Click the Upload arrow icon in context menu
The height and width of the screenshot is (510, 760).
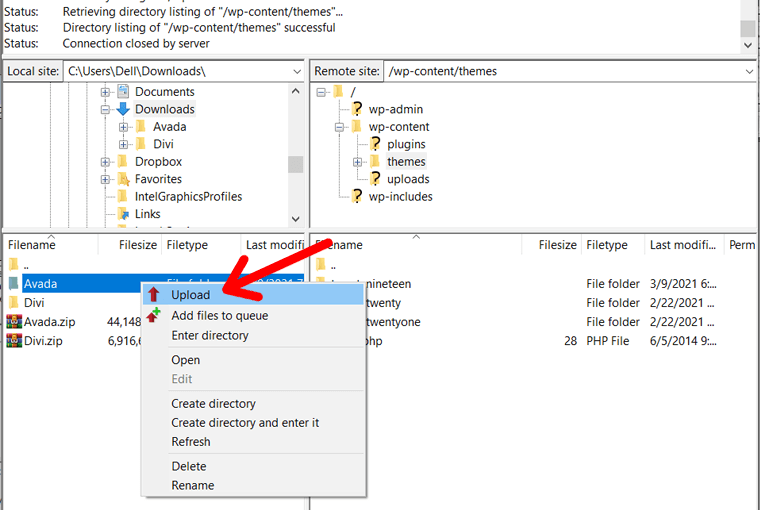tap(154, 295)
